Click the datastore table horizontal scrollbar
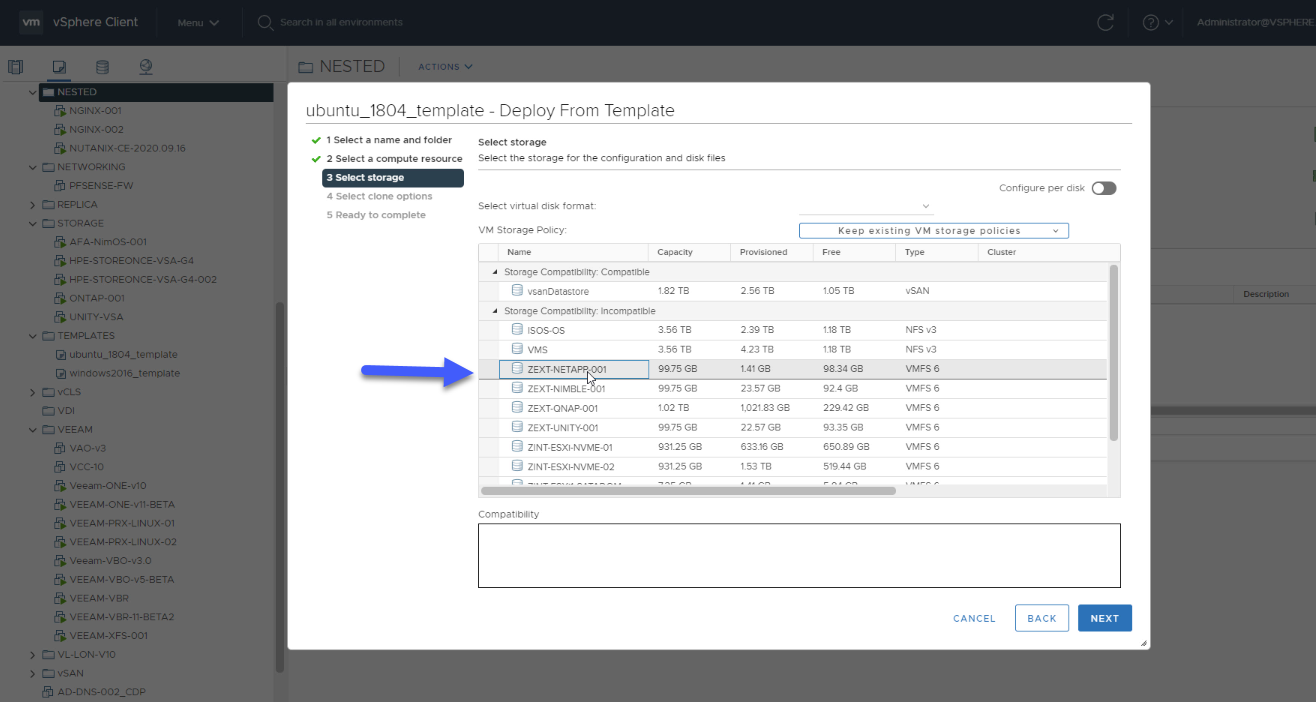The width and height of the screenshot is (1316, 702). (688, 491)
